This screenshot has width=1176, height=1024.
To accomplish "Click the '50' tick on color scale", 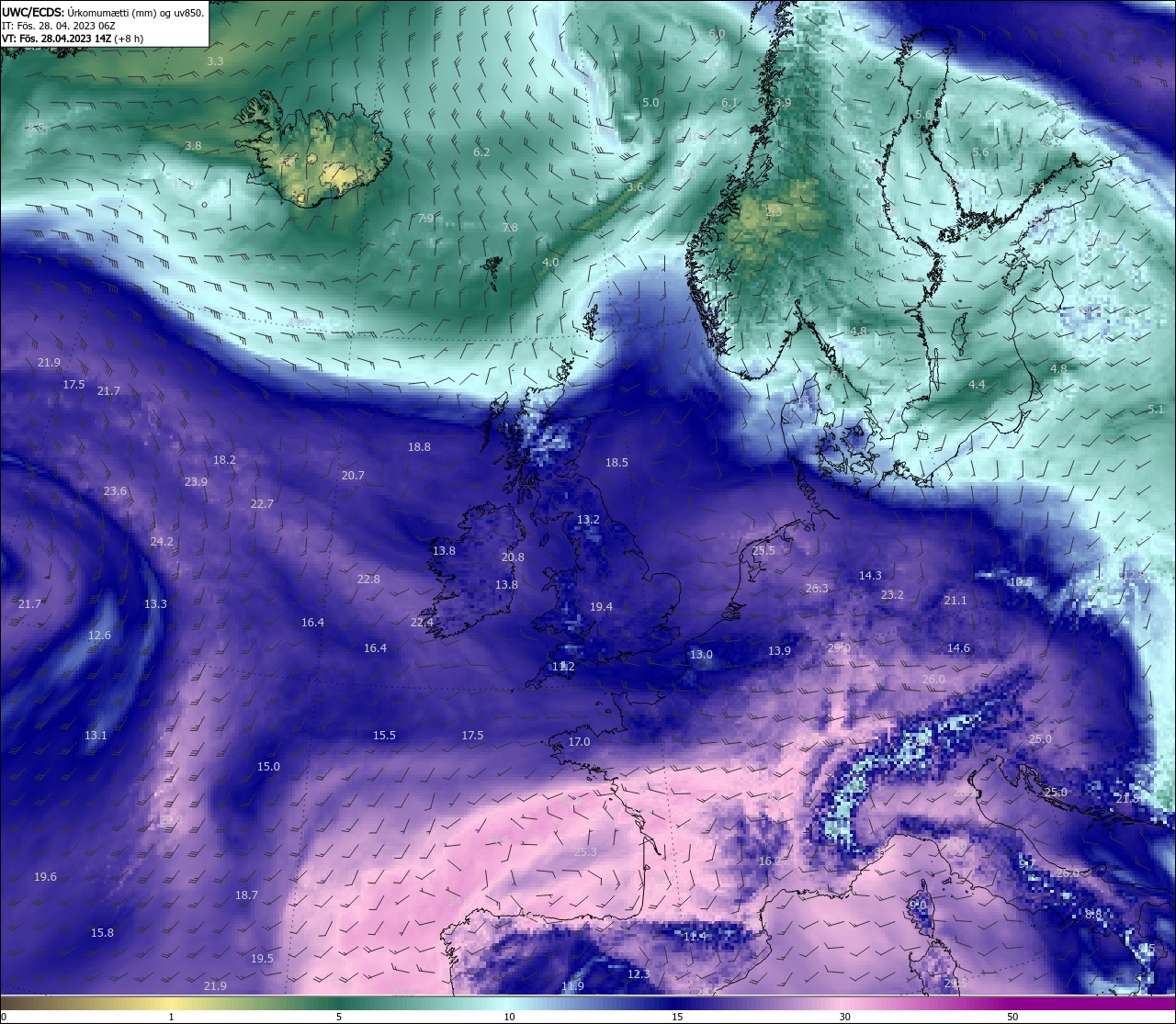I will click(x=1012, y=1017).
